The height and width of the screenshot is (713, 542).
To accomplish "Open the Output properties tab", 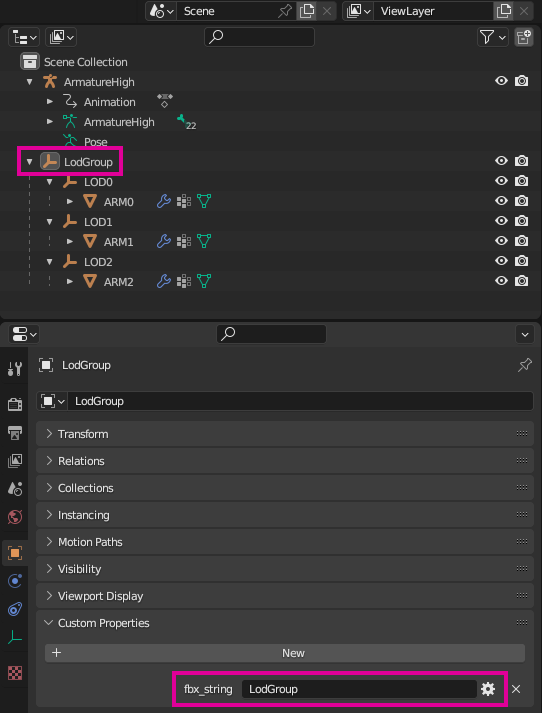I will point(15,432).
